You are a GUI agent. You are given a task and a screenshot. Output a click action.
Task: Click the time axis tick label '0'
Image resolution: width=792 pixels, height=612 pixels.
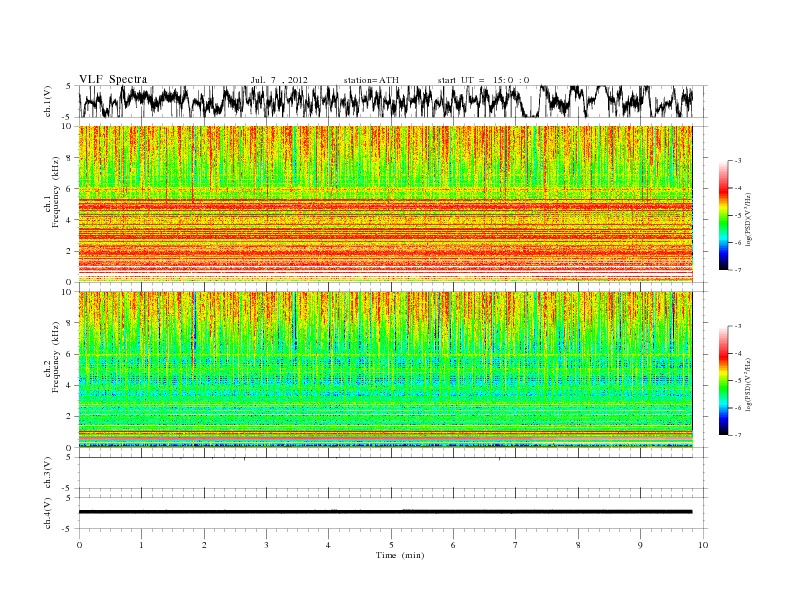79,545
